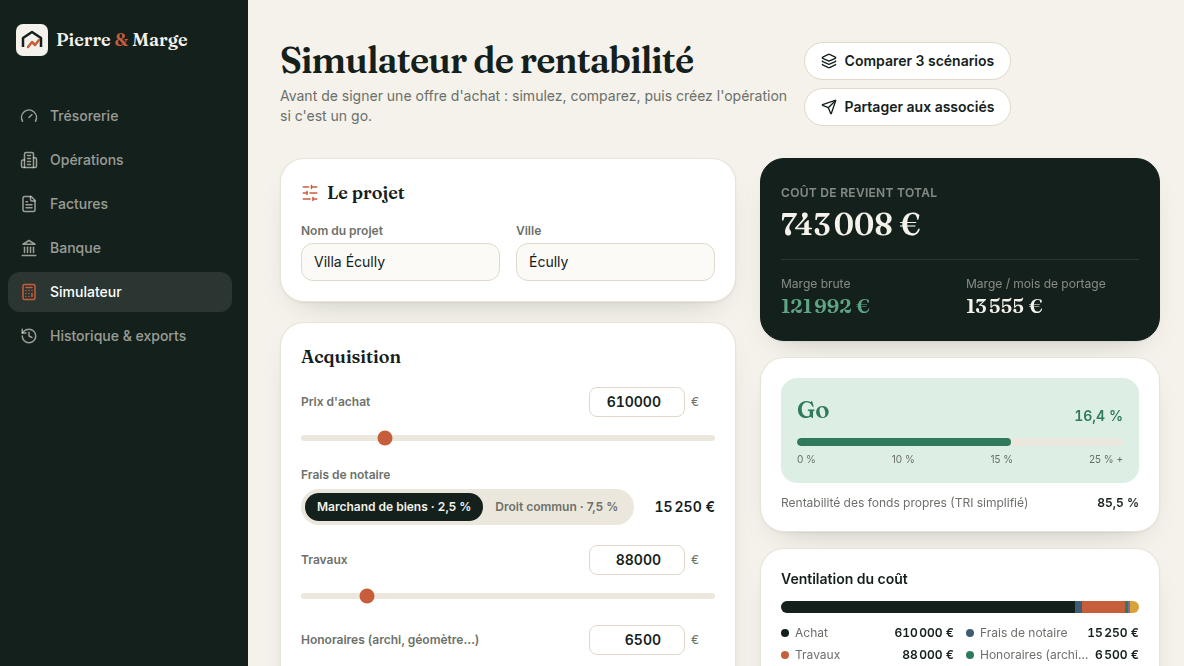The width and height of the screenshot is (1184, 666).
Task: Click the paper plane share icon
Action: (x=828, y=107)
